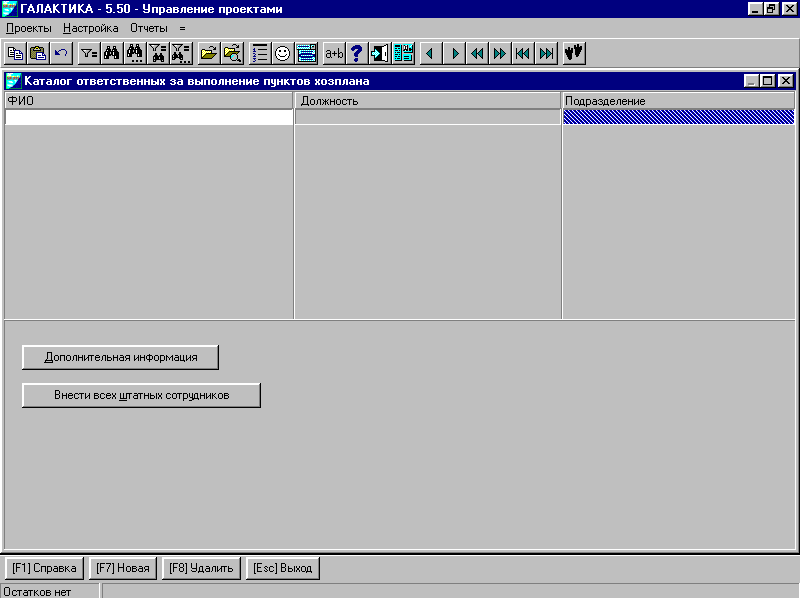Click the cyan form layout icon
The image size is (800, 600).
403,54
